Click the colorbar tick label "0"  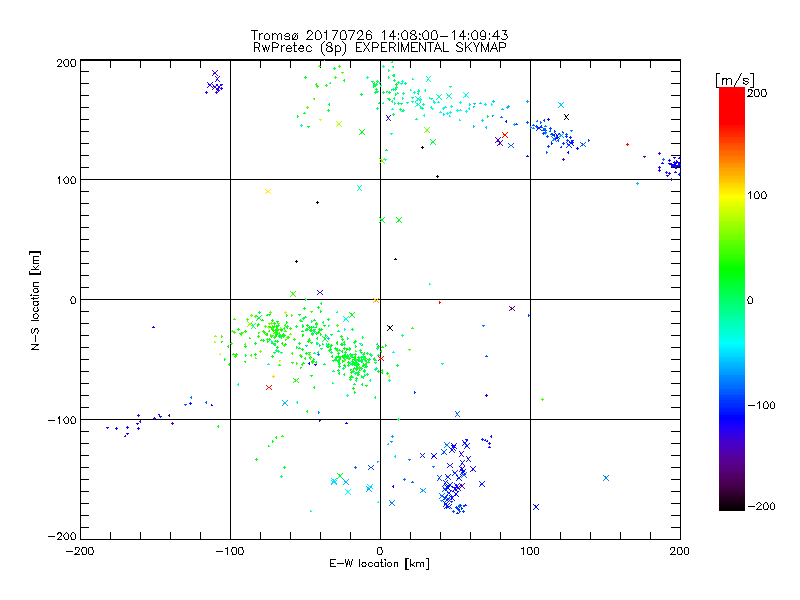coord(751,300)
